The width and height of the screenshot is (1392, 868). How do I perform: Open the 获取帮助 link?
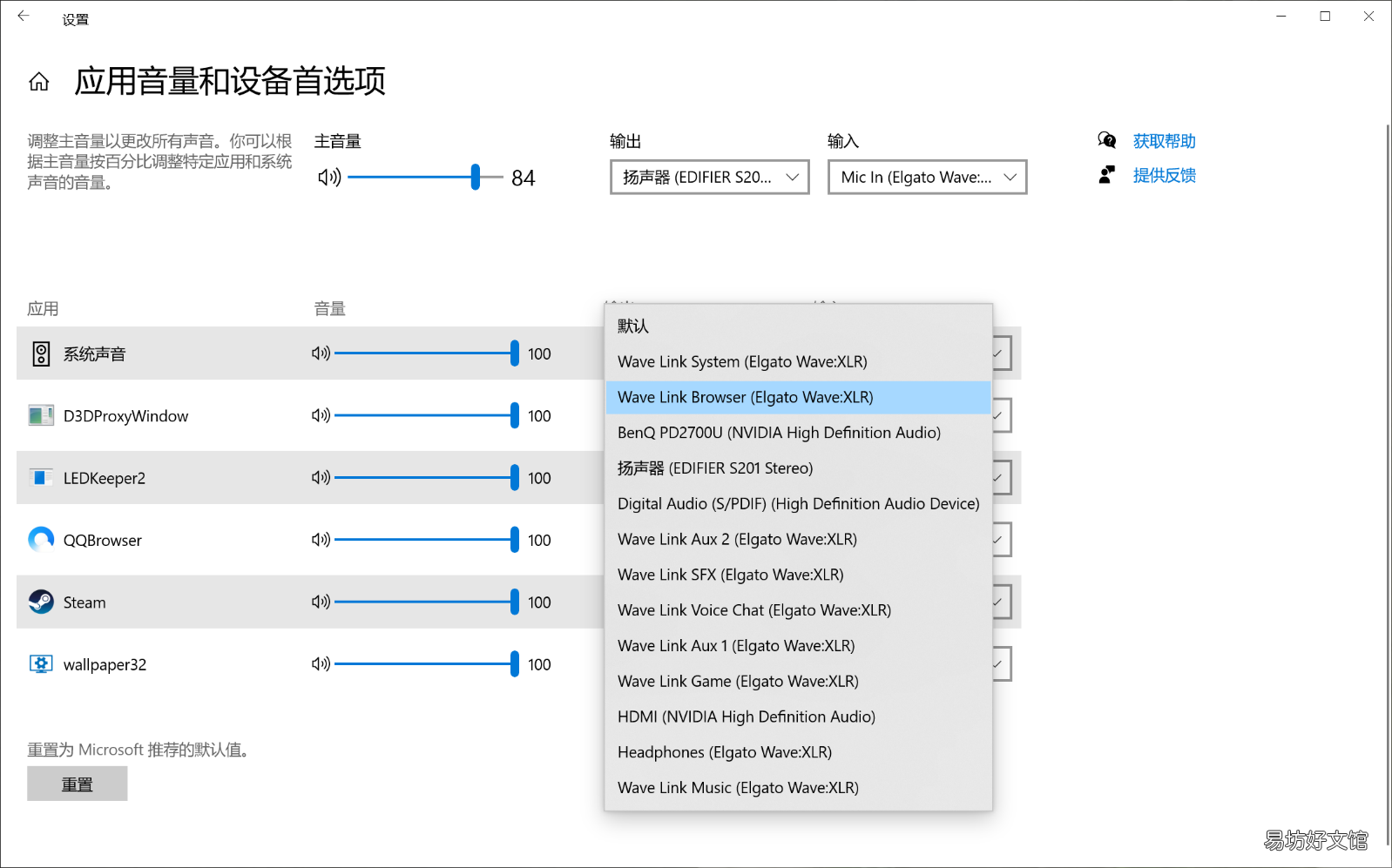point(1164,141)
